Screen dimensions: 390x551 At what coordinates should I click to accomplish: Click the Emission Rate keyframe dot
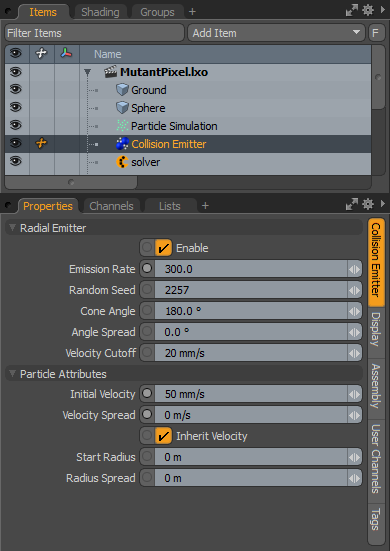[x=147, y=269]
